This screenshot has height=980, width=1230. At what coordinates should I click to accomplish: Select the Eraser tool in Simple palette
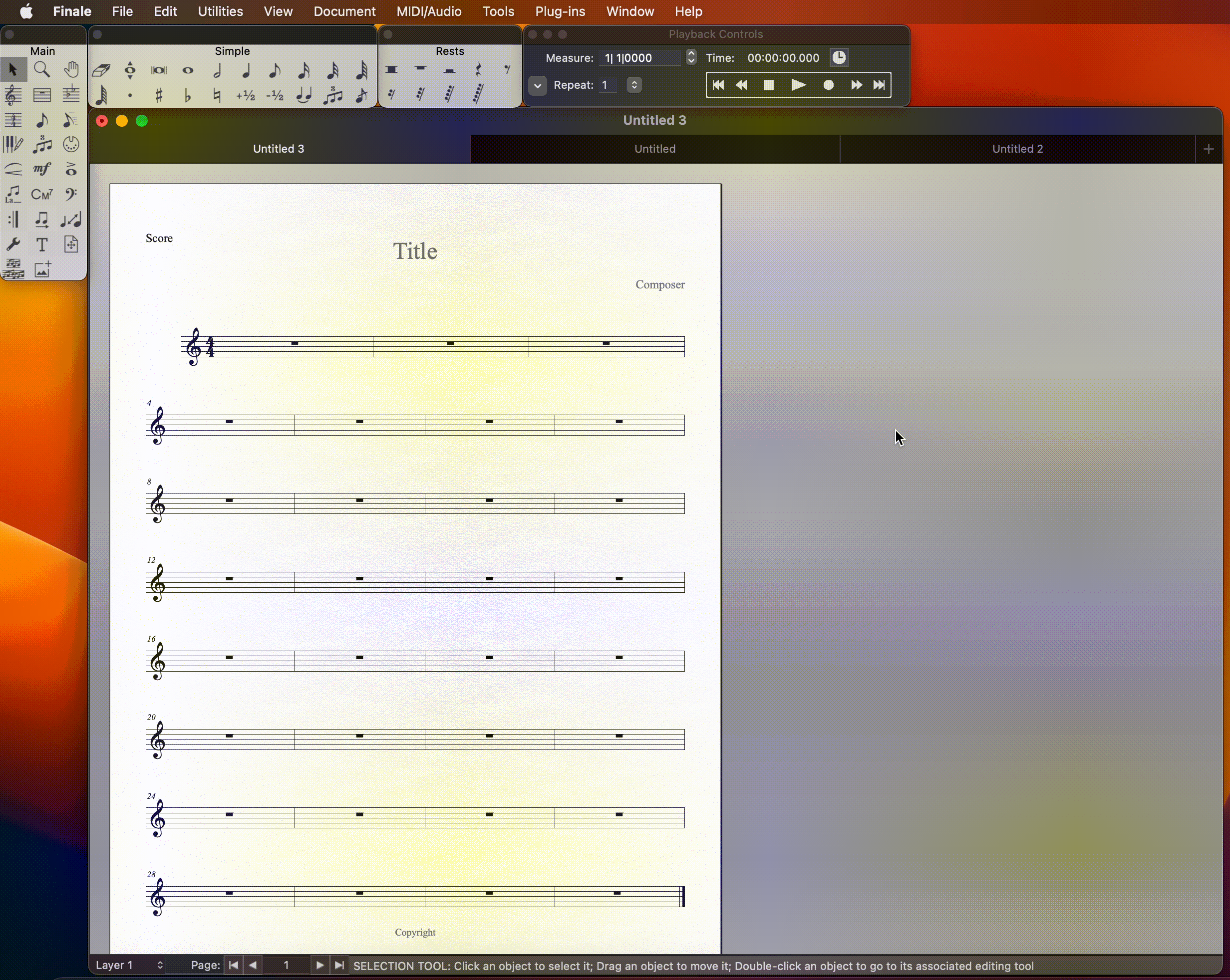[101, 70]
